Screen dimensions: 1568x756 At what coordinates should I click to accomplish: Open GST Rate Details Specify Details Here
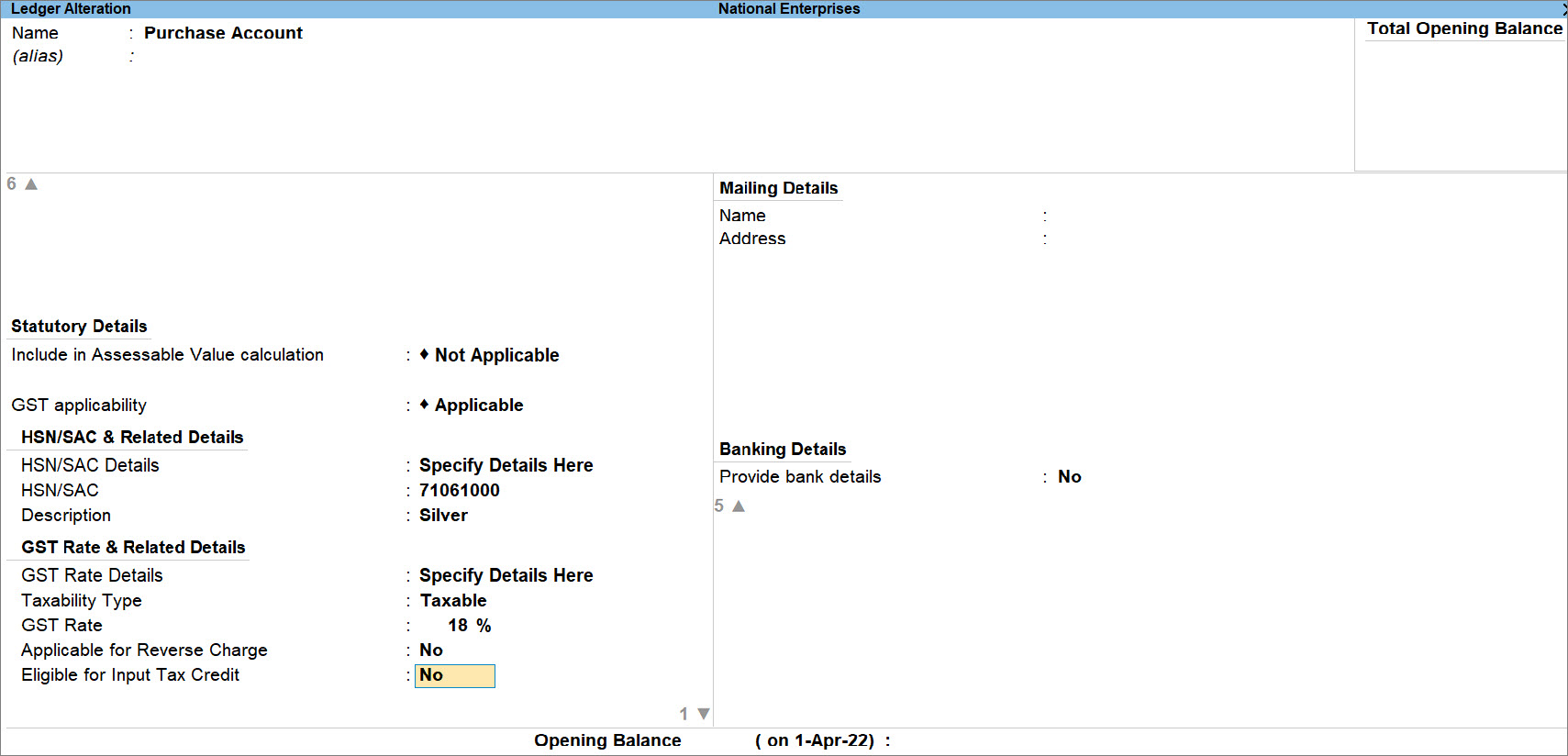506,575
